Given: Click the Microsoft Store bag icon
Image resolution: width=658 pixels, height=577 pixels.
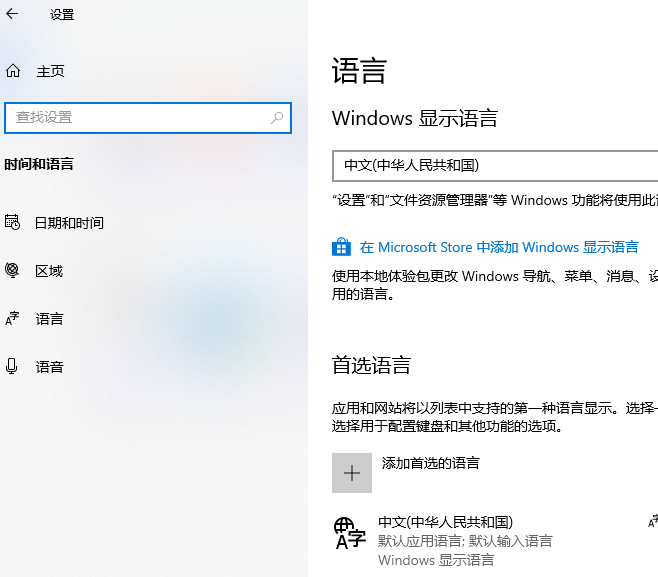Looking at the screenshot, I should pyautogui.click(x=341, y=247).
